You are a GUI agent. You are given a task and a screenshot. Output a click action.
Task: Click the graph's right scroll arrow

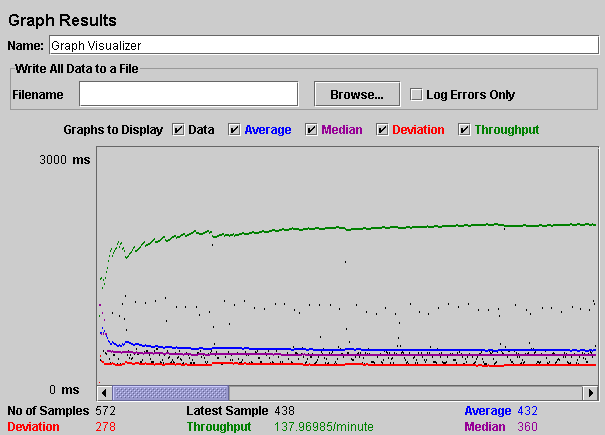pos(591,393)
